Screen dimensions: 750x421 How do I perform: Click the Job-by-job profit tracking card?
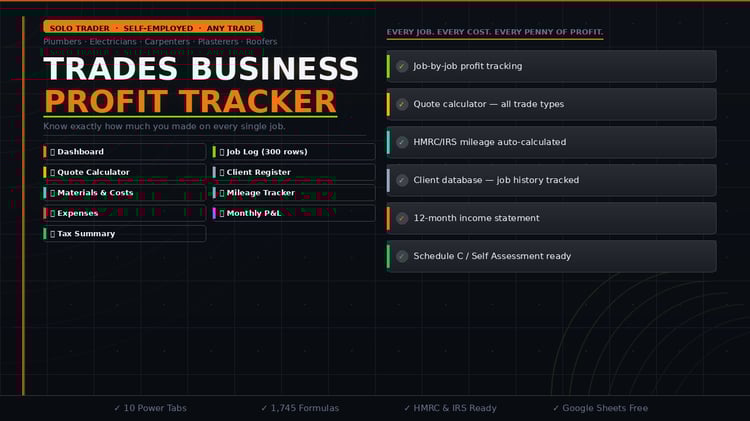pyautogui.click(x=551, y=66)
